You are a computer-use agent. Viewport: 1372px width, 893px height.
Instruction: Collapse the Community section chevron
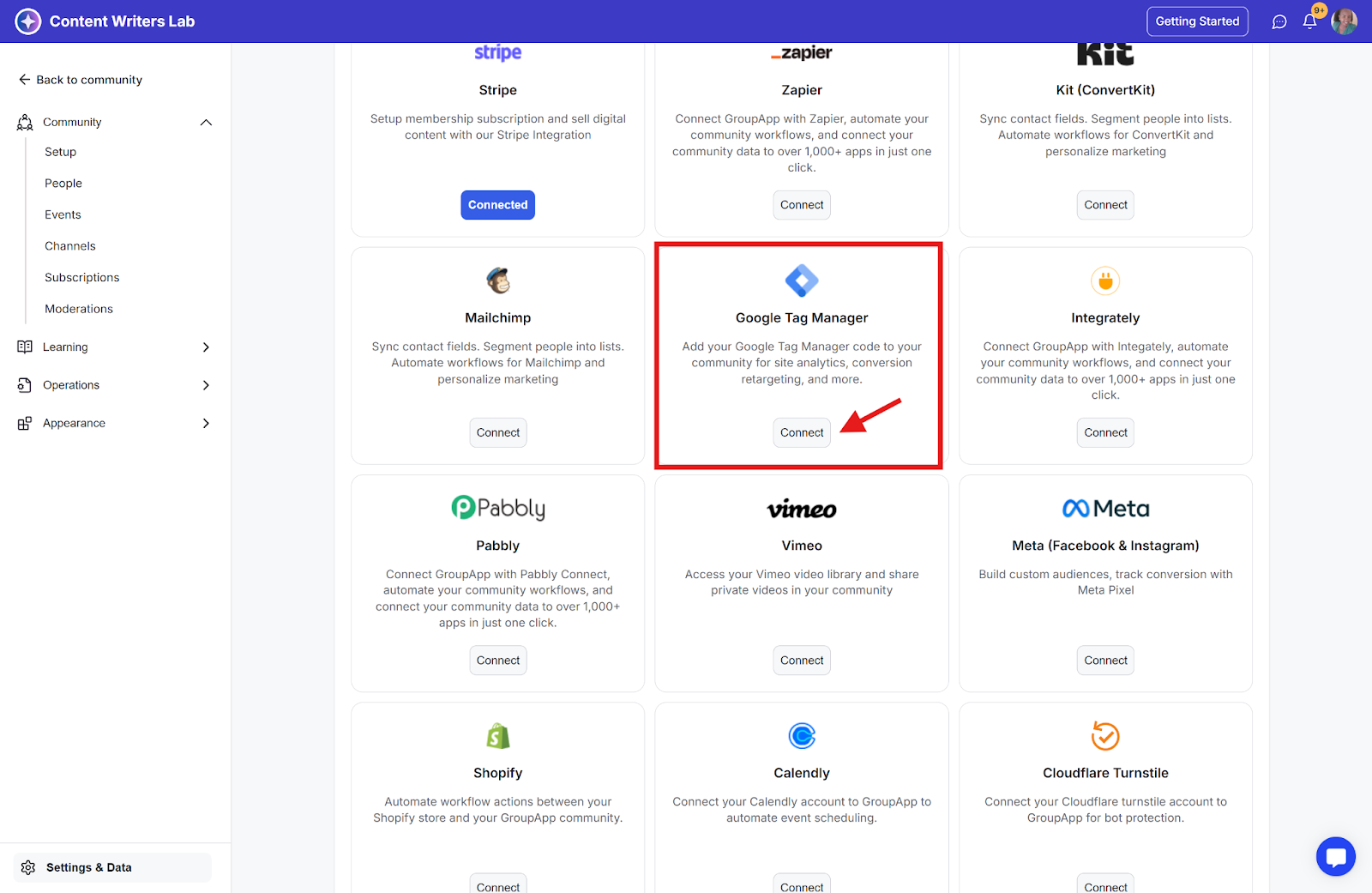pyautogui.click(x=206, y=123)
